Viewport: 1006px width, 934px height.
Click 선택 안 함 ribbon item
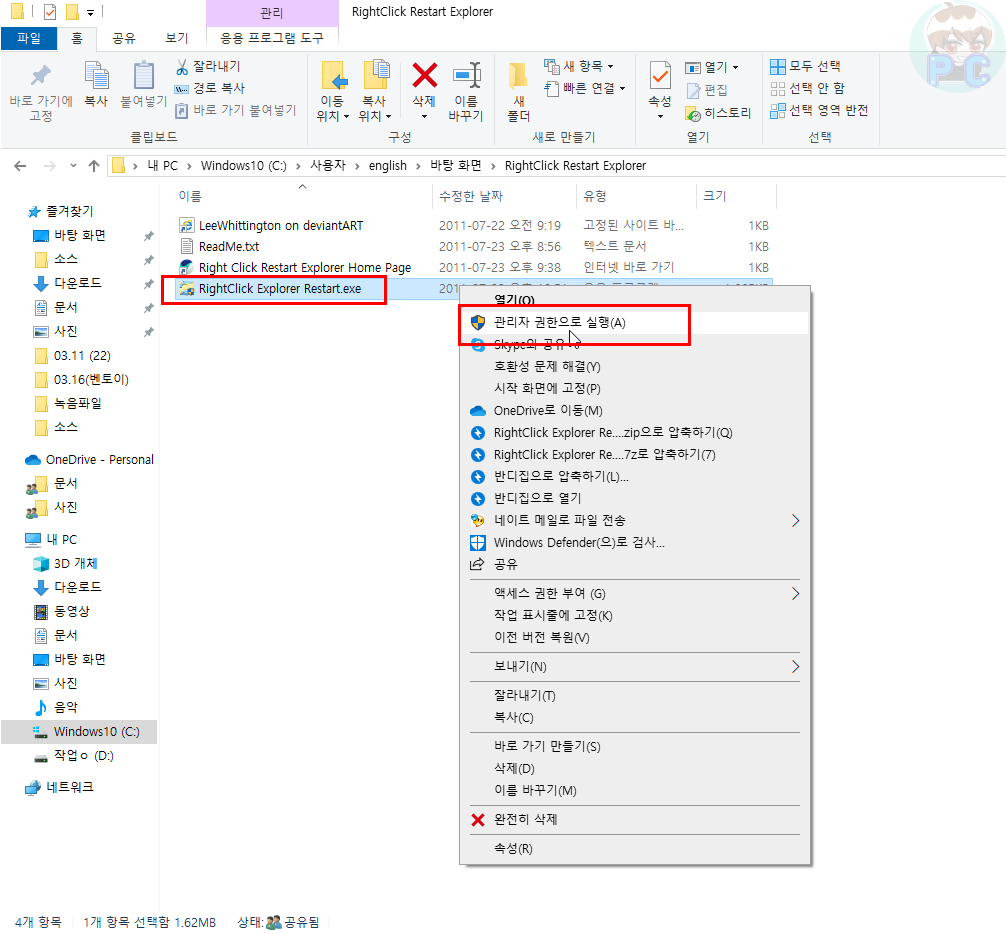click(x=808, y=88)
